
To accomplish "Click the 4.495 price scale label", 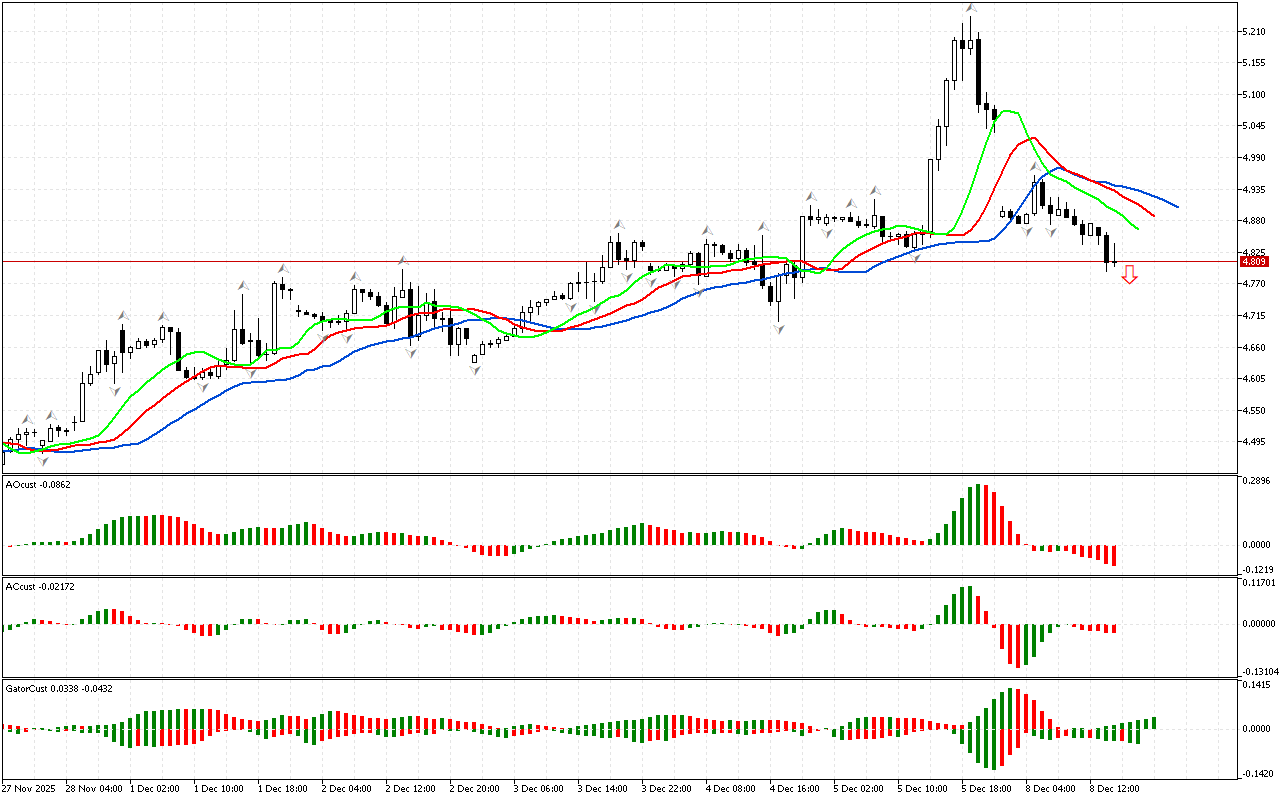I will [x=1254, y=442].
